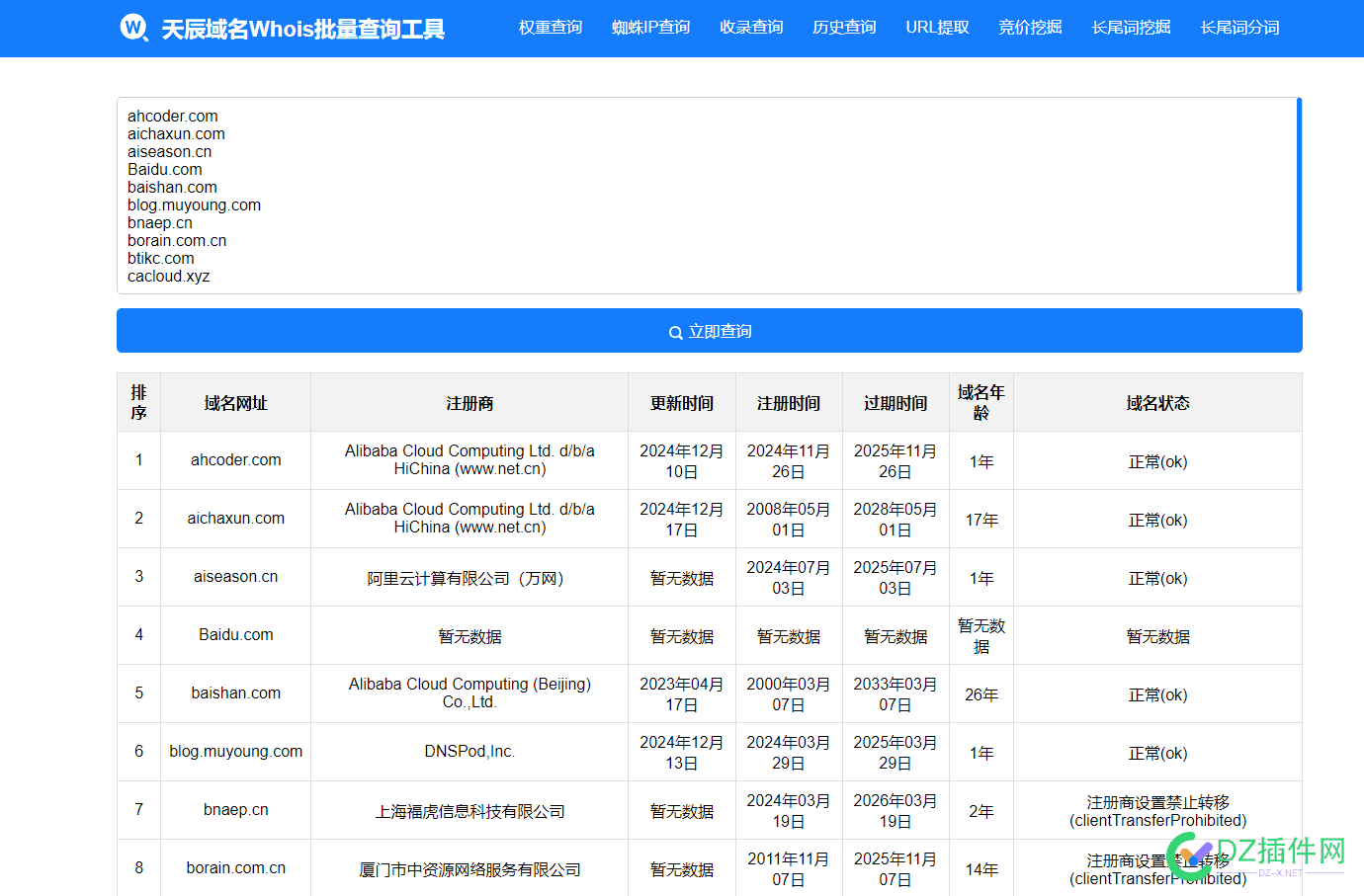Click the 注册商 column header
1364x896 pixels.
(x=469, y=403)
